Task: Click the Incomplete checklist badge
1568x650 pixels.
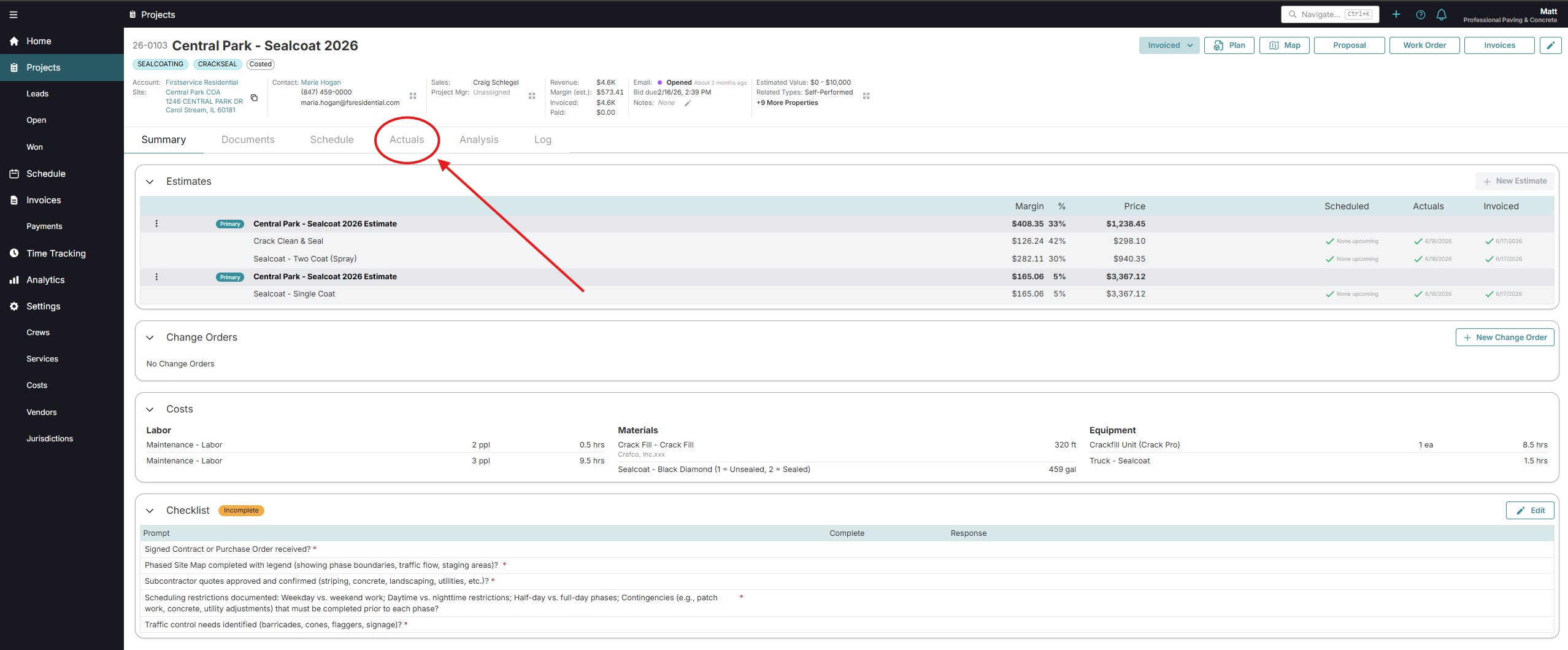Action: point(241,511)
